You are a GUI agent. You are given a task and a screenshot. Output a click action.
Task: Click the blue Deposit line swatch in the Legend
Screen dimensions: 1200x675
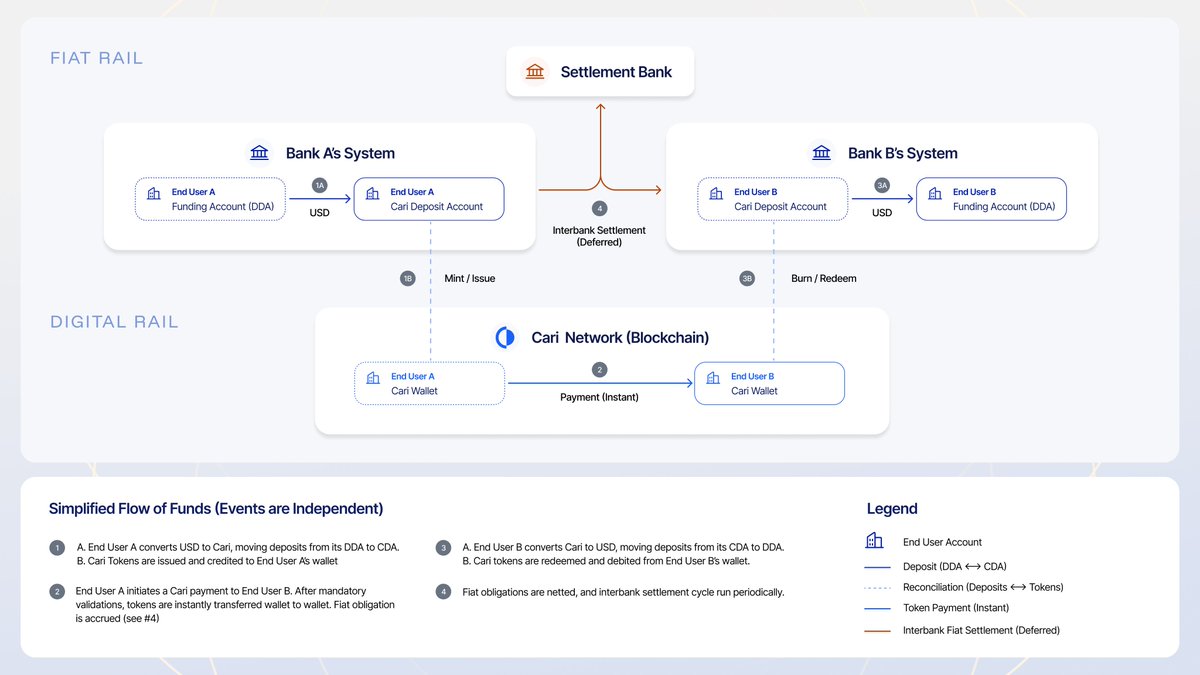pyautogui.click(x=876, y=566)
